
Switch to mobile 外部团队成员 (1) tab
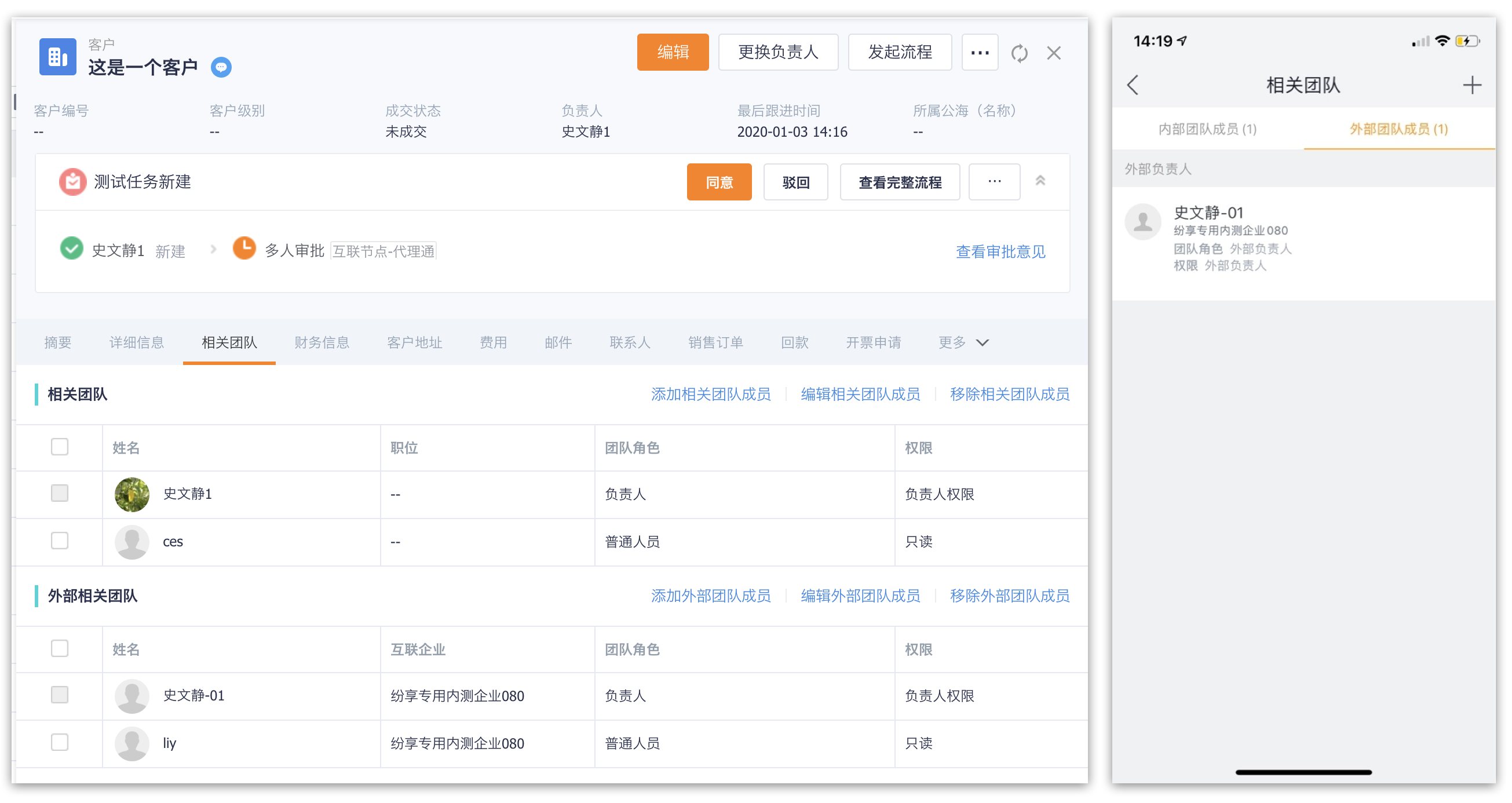[1398, 129]
